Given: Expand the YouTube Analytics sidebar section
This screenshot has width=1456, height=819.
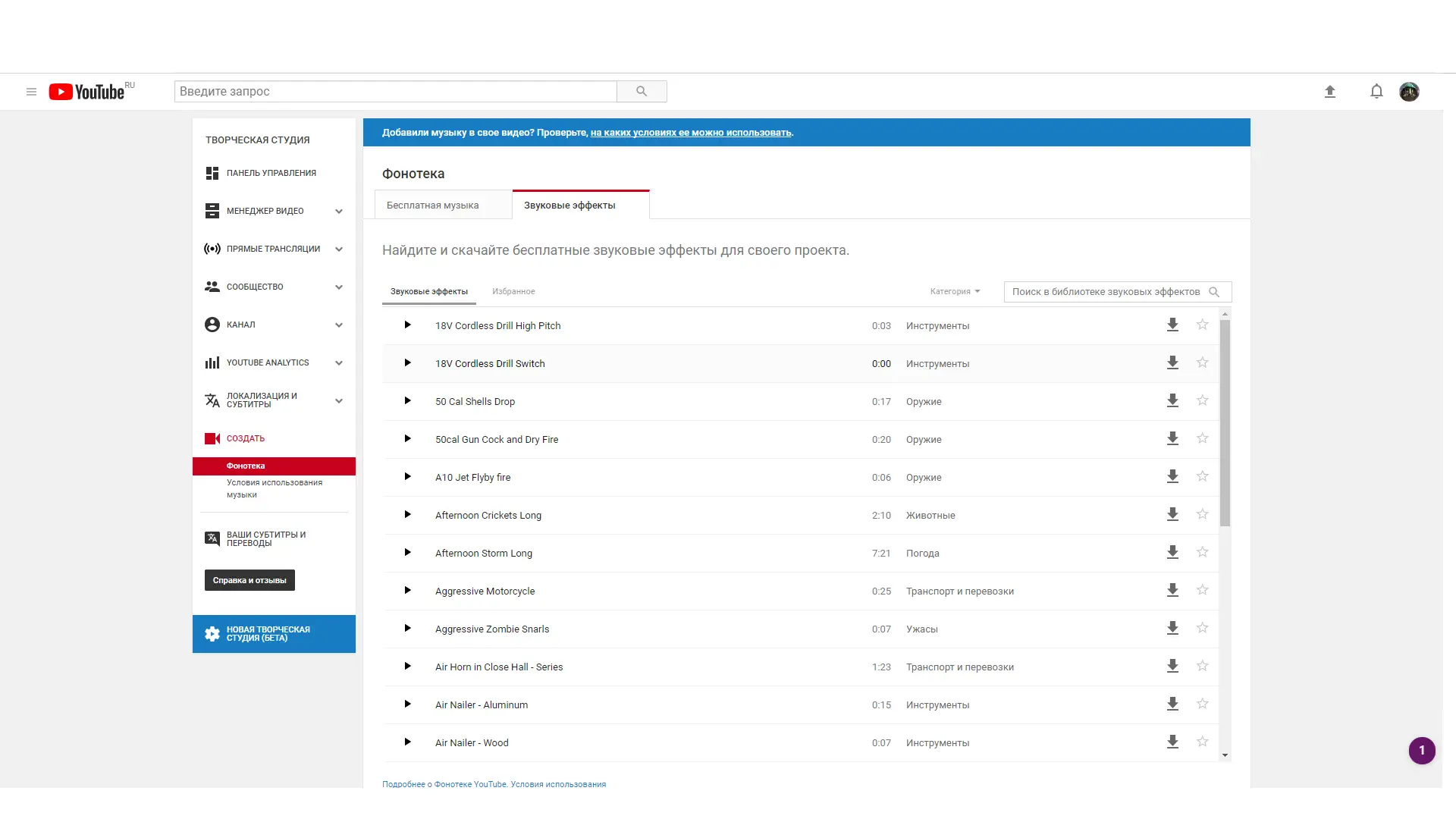Looking at the screenshot, I should pos(339,363).
